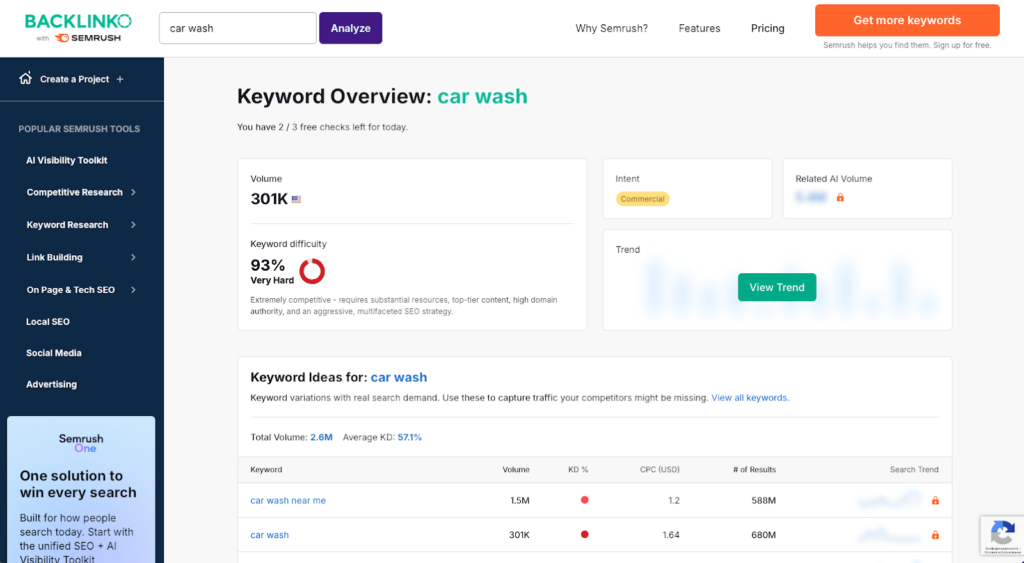Open Social Media in the sidebar

[x=54, y=353]
